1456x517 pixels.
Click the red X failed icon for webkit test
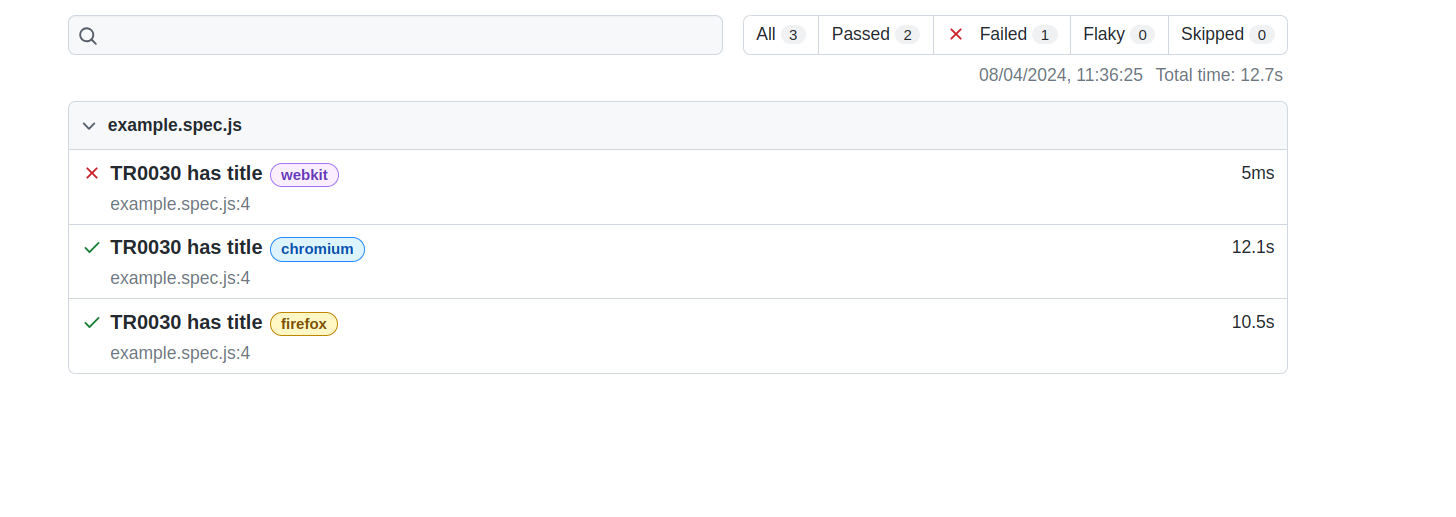click(92, 173)
